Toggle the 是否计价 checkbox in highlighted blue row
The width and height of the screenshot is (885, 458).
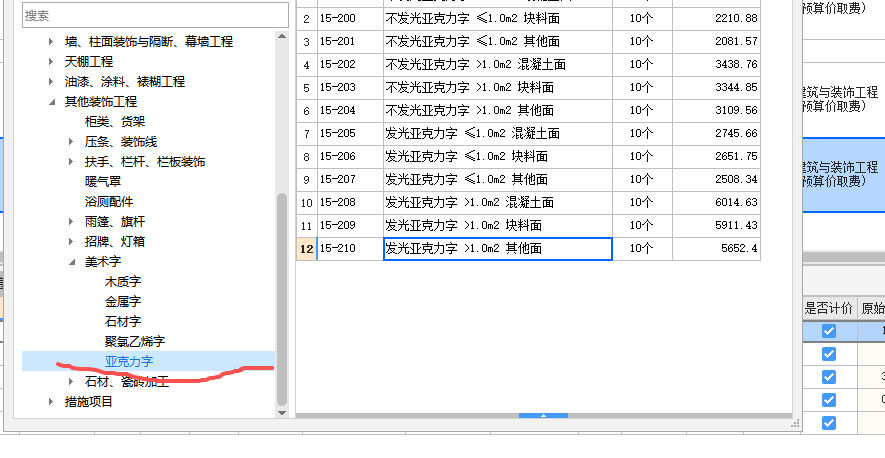coord(829,331)
